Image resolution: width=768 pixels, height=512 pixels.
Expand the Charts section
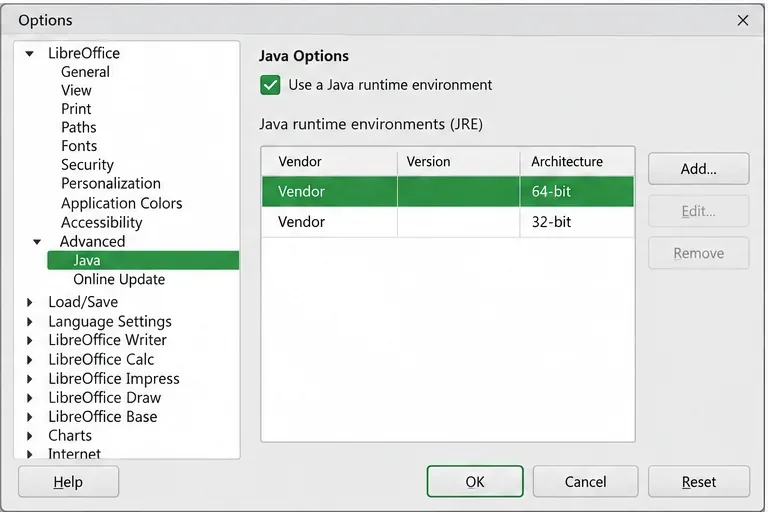tap(30, 436)
